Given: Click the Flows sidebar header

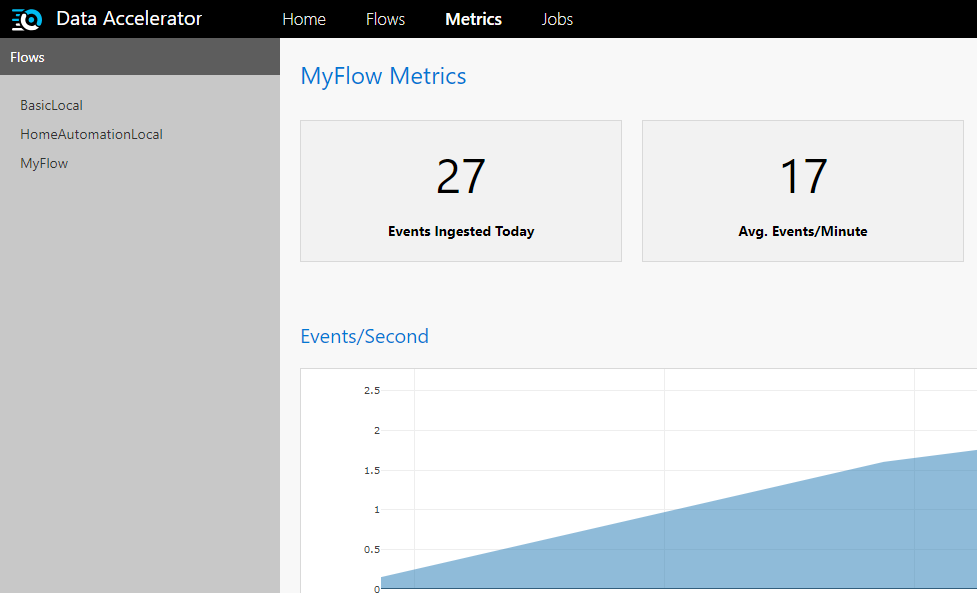Looking at the screenshot, I should [27, 57].
